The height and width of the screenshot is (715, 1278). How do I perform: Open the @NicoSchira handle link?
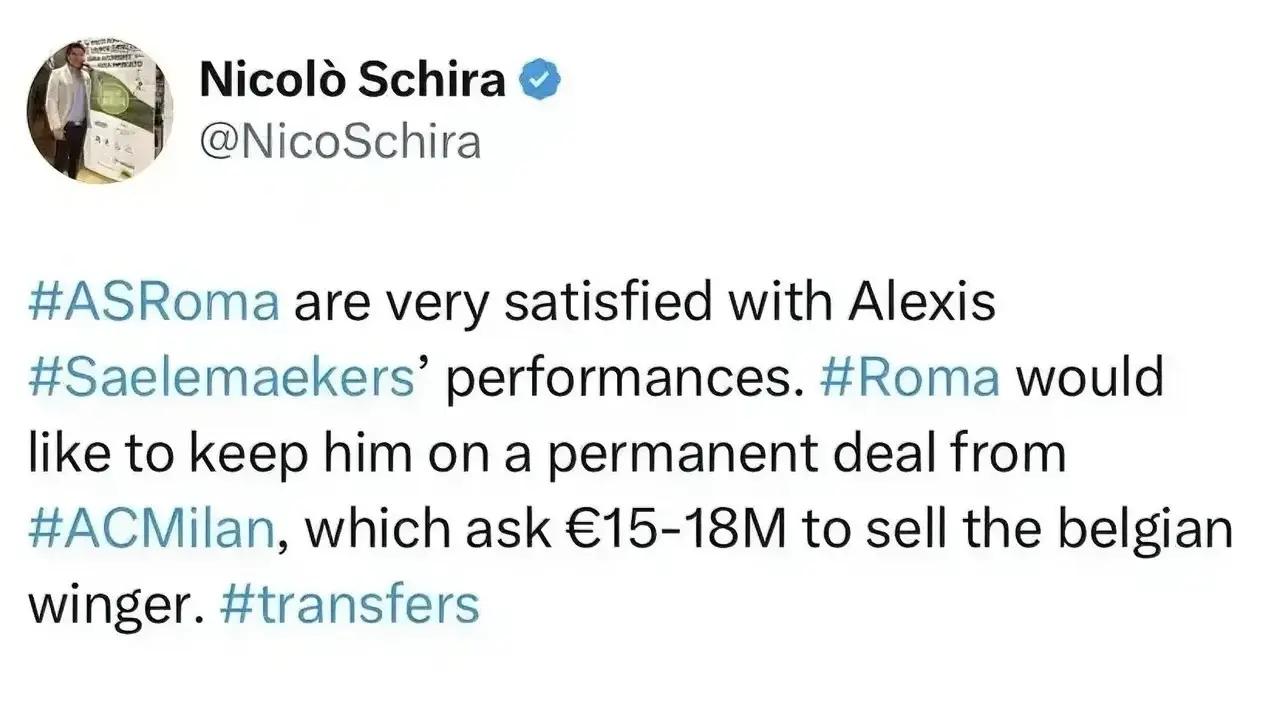click(x=340, y=142)
